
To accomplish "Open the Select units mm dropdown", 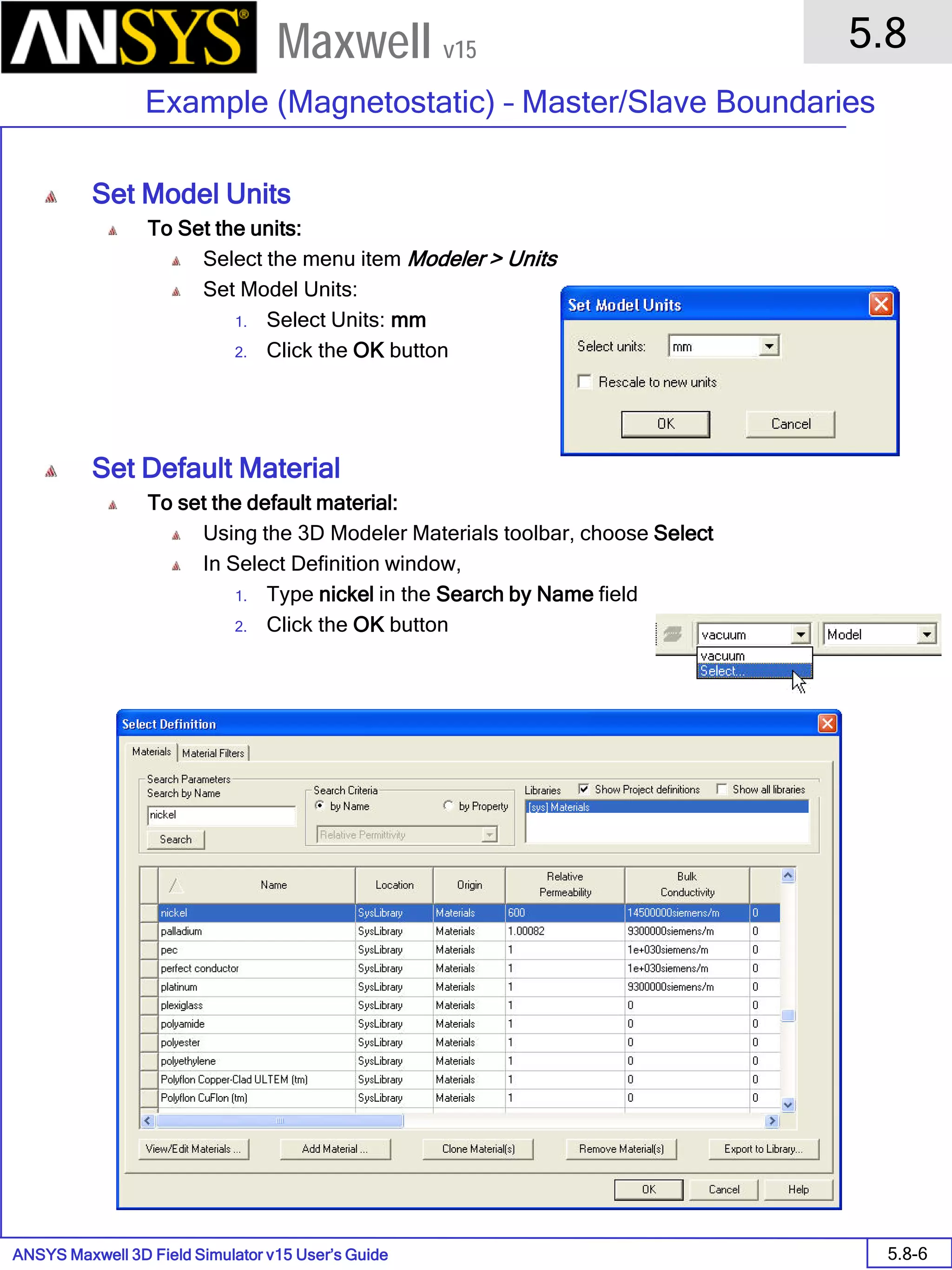I will (x=768, y=346).
